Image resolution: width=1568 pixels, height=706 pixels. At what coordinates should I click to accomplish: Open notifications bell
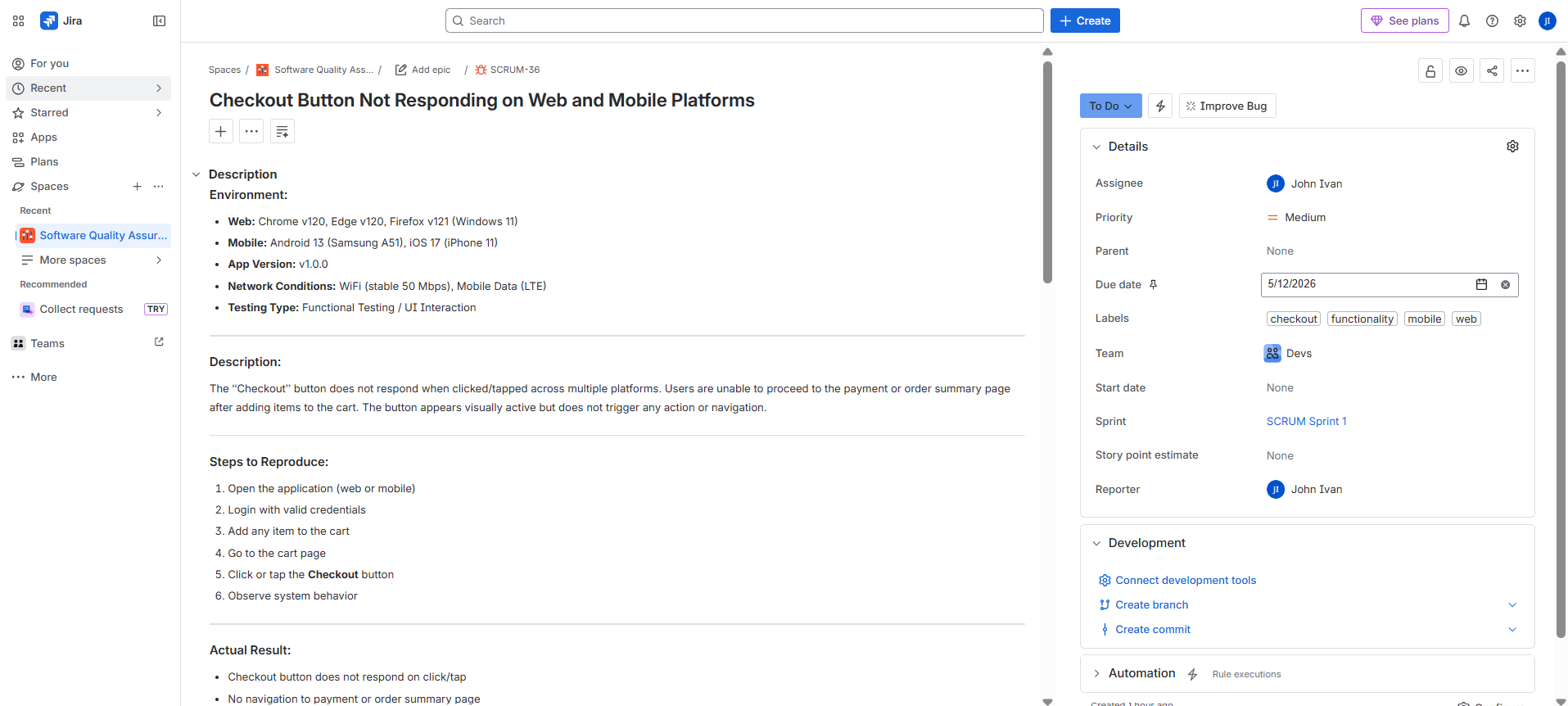point(1464,20)
